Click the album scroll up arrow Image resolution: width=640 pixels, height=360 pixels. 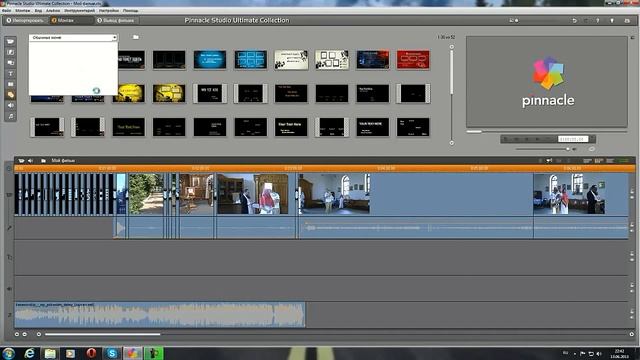(x=451, y=47)
